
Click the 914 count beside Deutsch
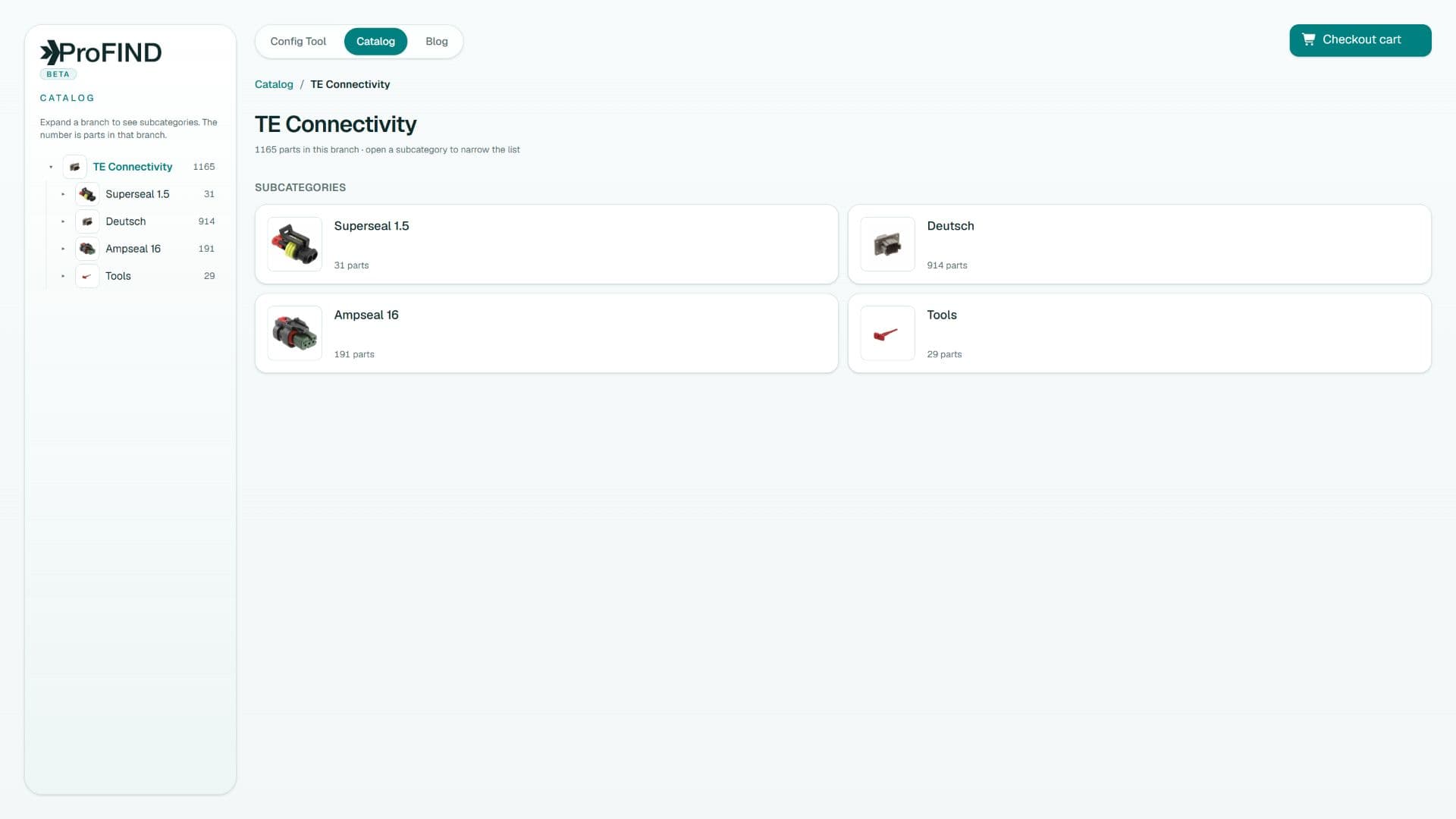(x=206, y=221)
